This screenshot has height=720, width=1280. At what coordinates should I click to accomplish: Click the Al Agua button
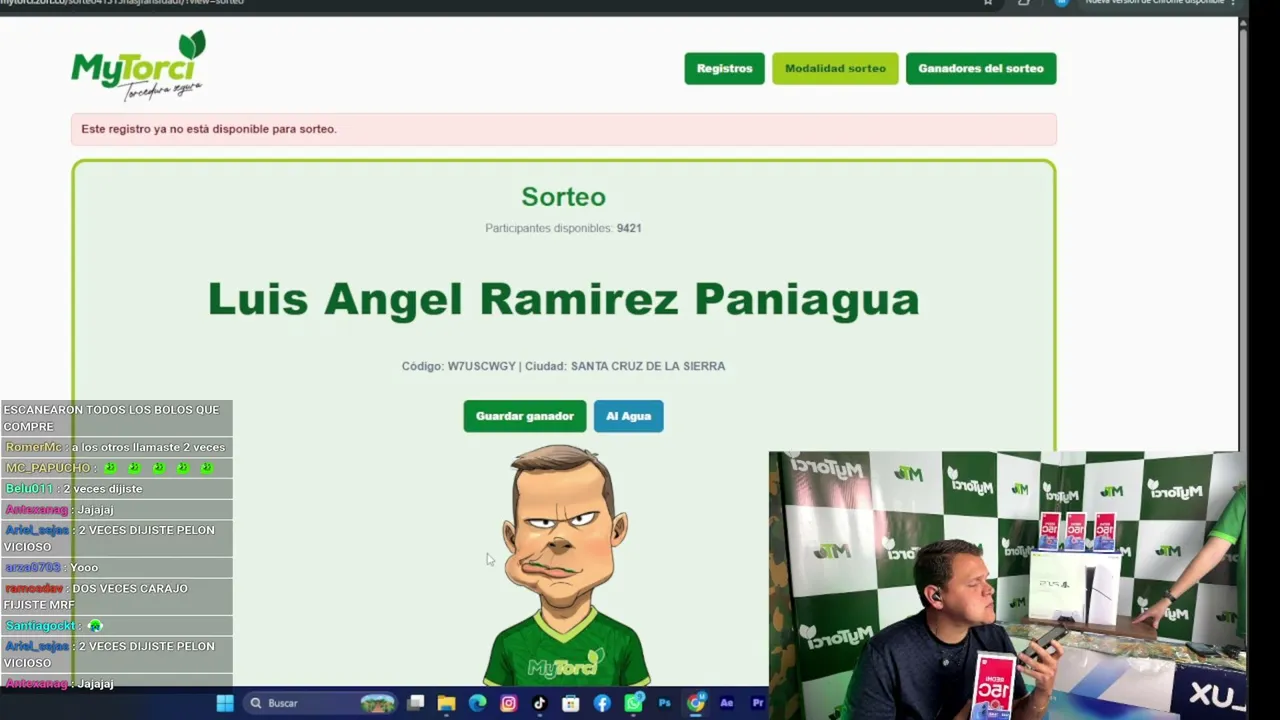click(628, 416)
